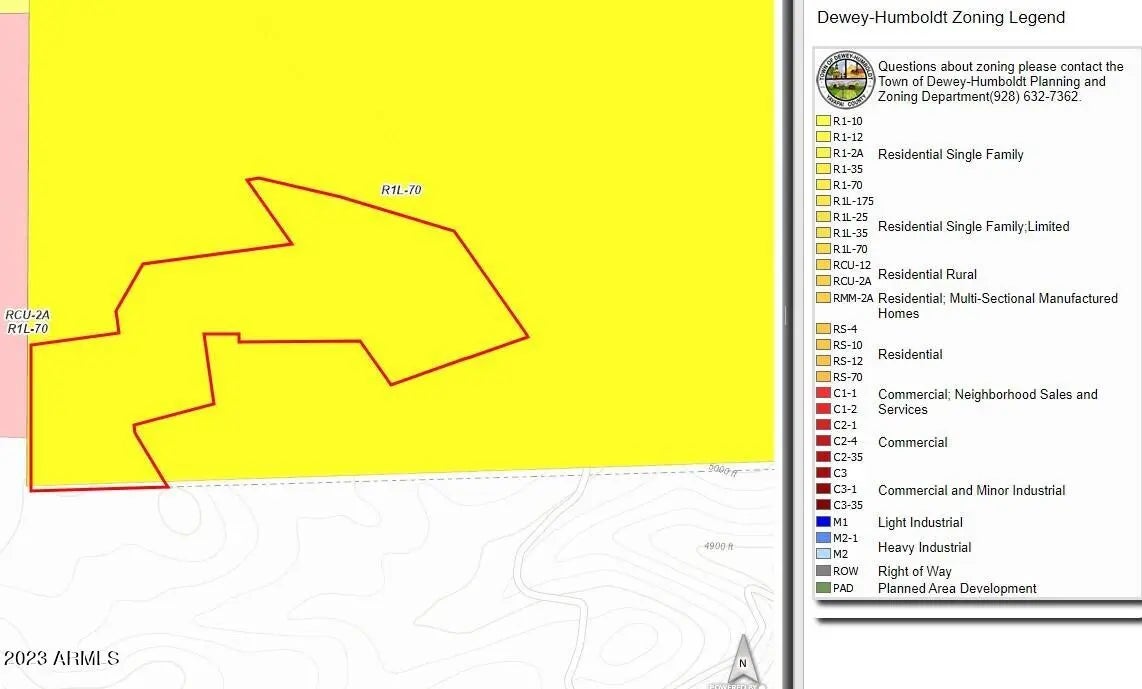The width and height of the screenshot is (1142, 689).
Task: Select the light blue M2 legend swatch
Action: coord(823,554)
